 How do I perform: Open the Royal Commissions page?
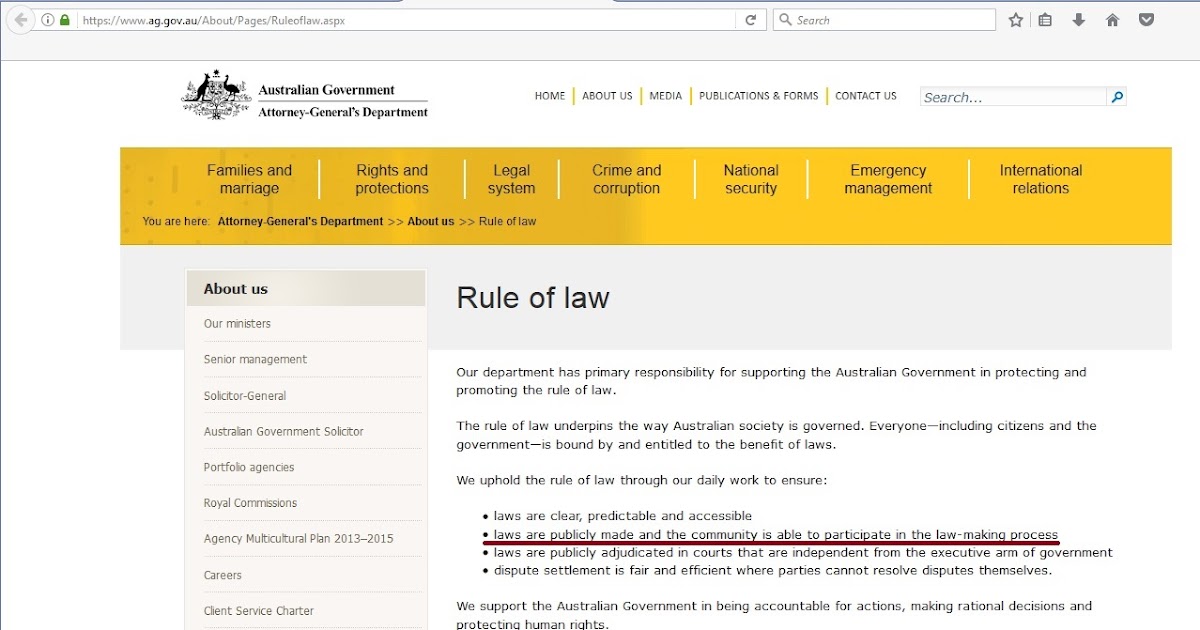pyautogui.click(x=250, y=502)
